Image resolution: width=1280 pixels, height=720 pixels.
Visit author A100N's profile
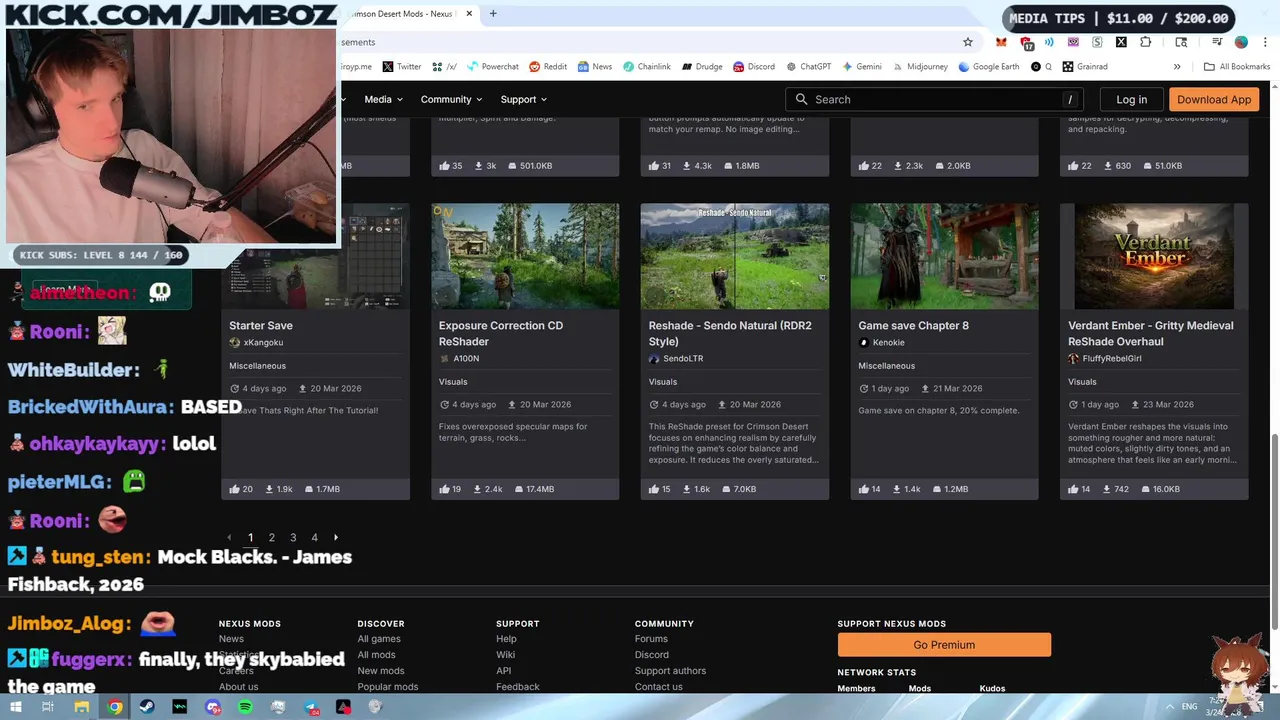(x=466, y=358)
